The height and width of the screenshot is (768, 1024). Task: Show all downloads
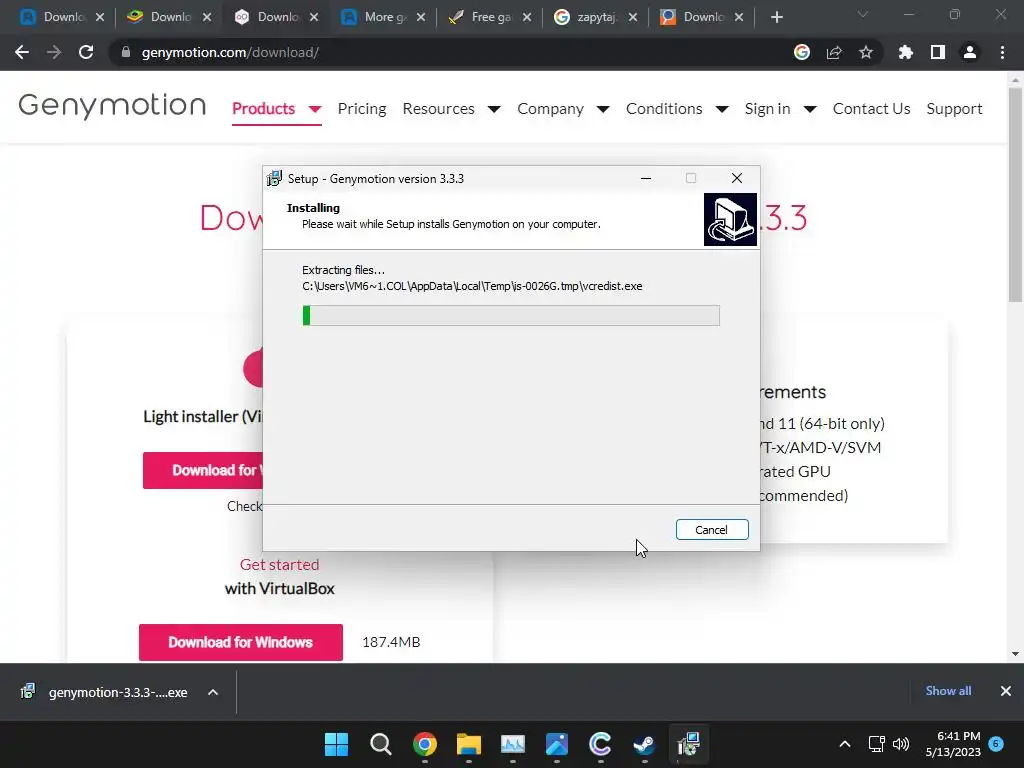[948, 690]
